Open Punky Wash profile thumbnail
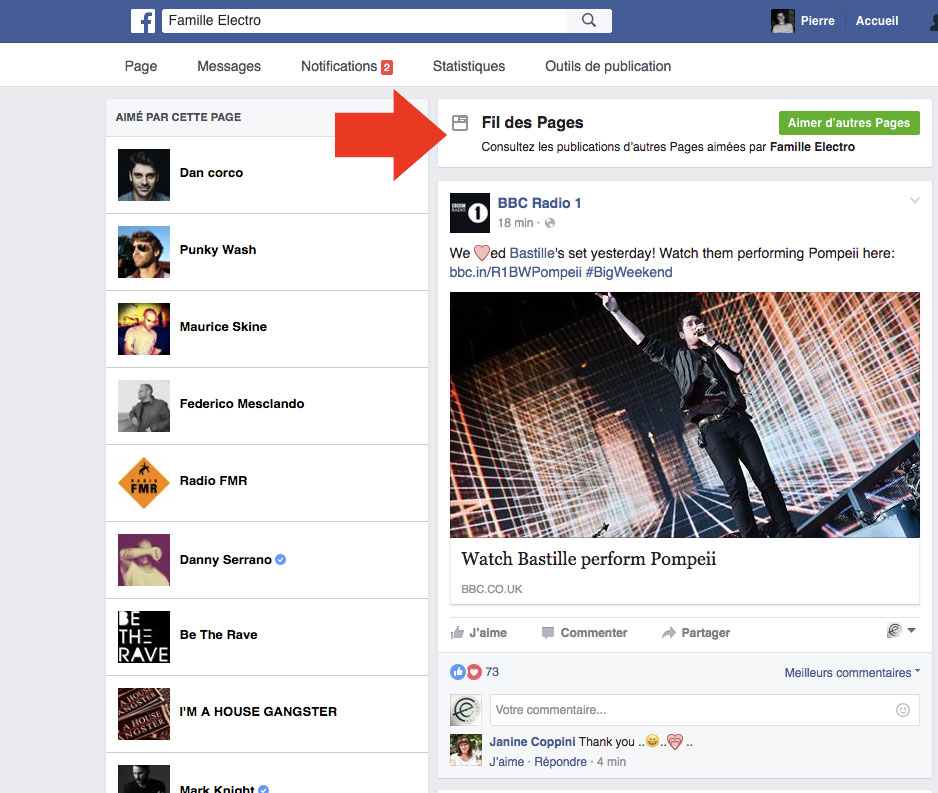Viewport: 938px width, 793px height. pos(144,252)
